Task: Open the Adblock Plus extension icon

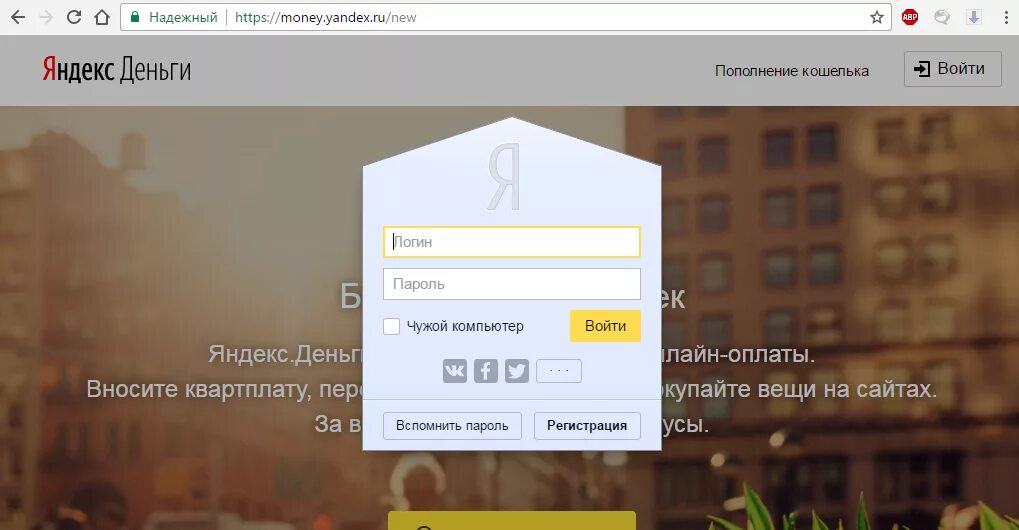Action: (x=910, y=18)
